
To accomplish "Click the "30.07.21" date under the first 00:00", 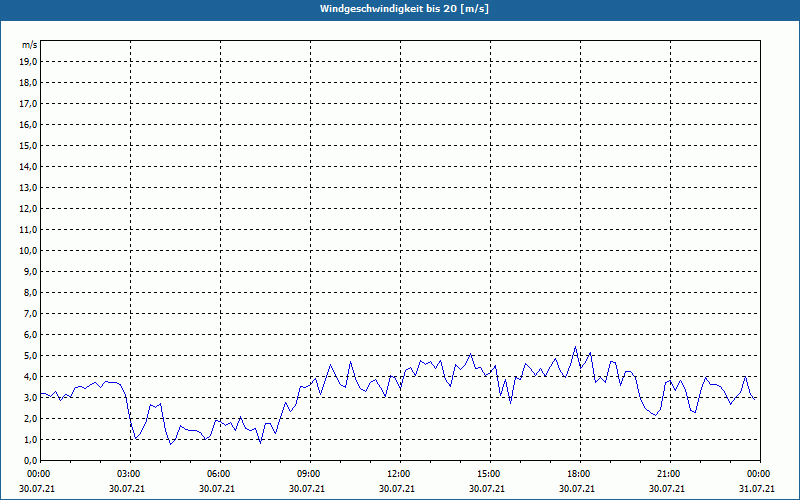I will tap(37, 488).
